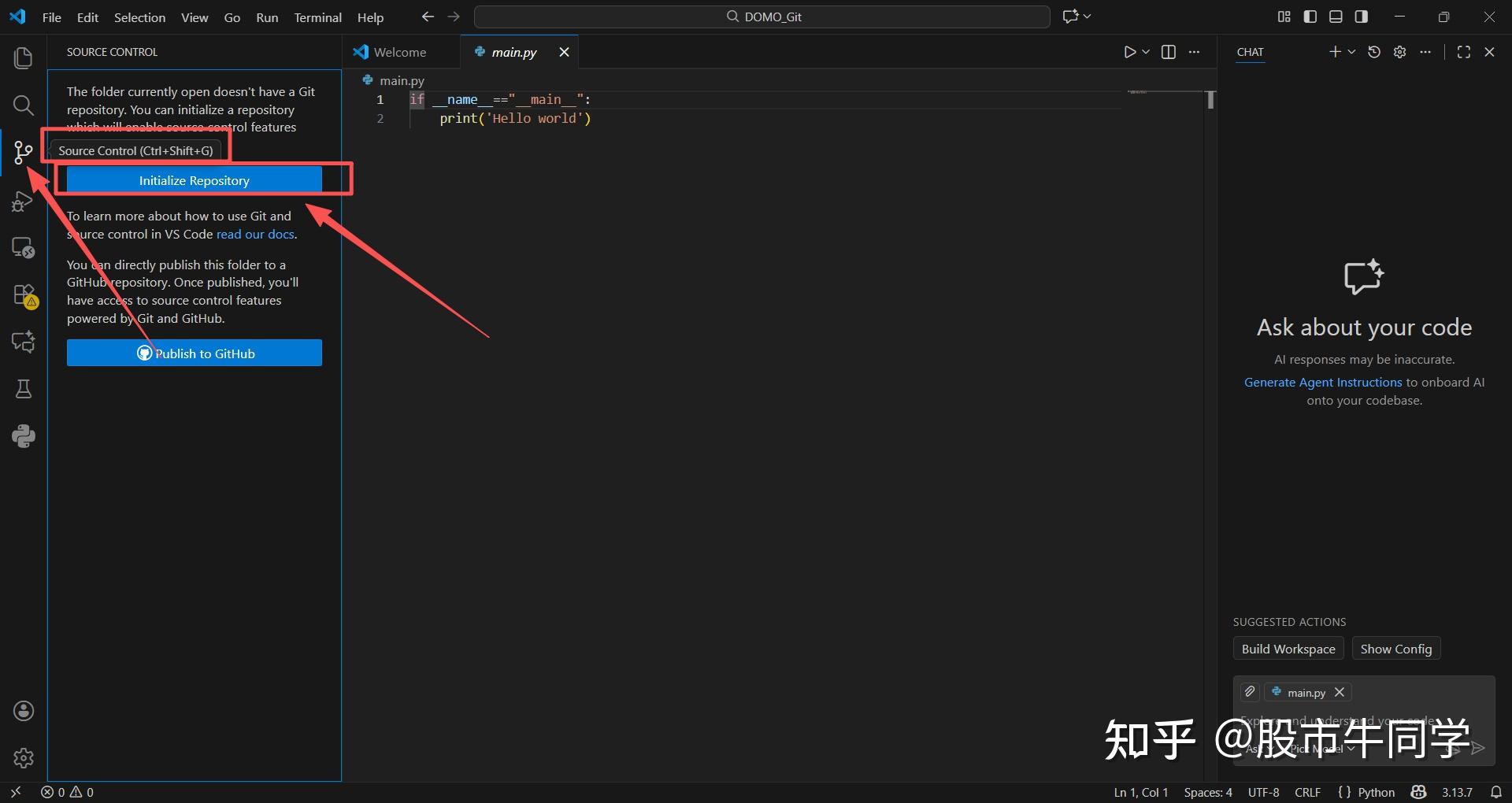Show previous chat history

click(1374, 51)
